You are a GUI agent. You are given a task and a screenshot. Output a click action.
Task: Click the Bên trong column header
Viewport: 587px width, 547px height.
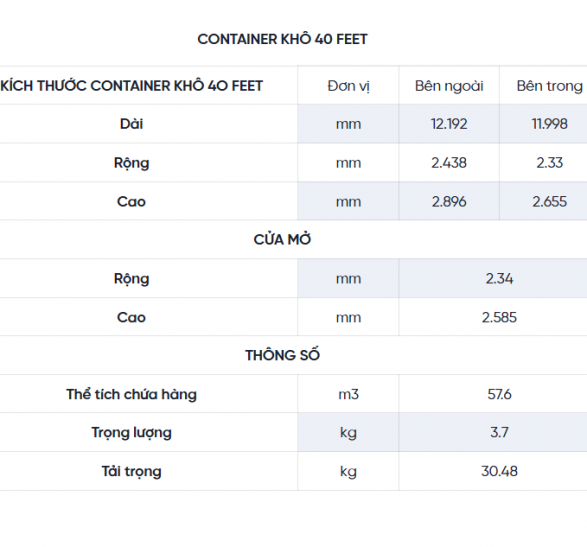pyautogui.click(x=550, y=86)
